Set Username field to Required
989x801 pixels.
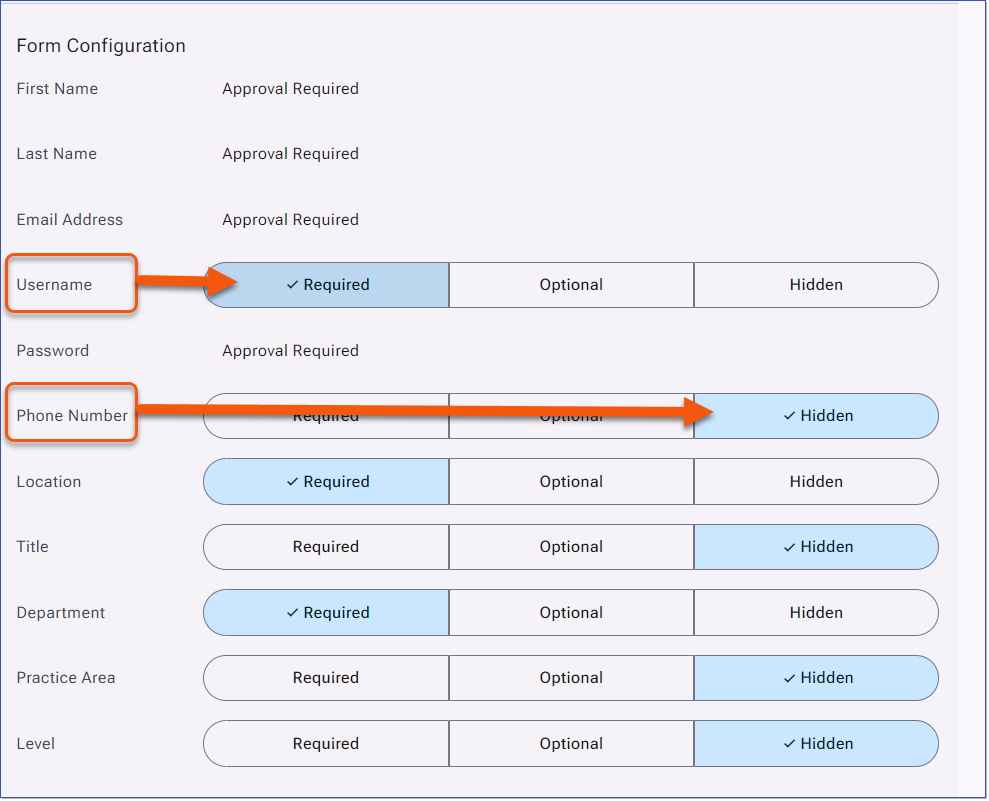tap(326, 285)
